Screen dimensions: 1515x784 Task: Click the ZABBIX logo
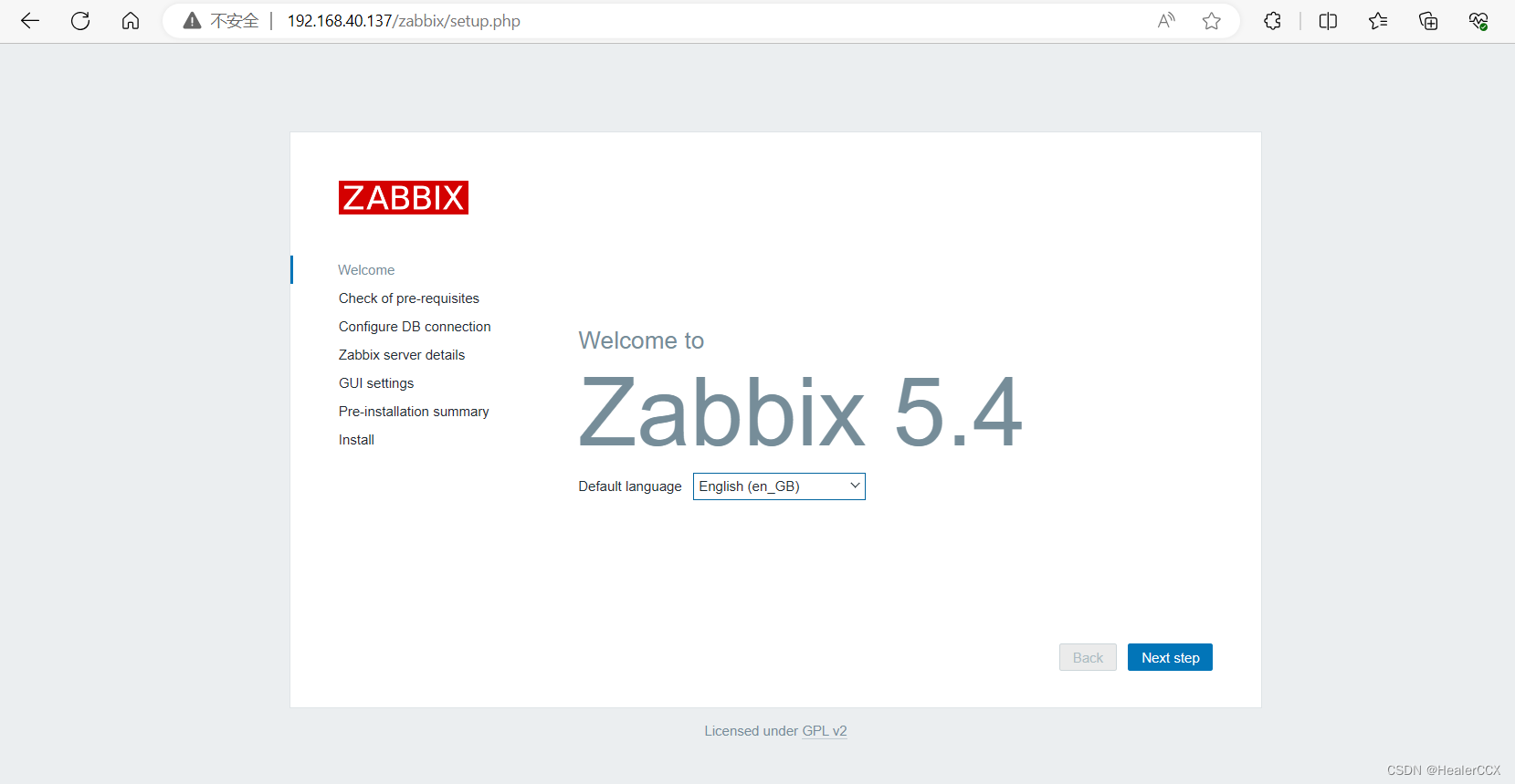[x=404, y=197]
